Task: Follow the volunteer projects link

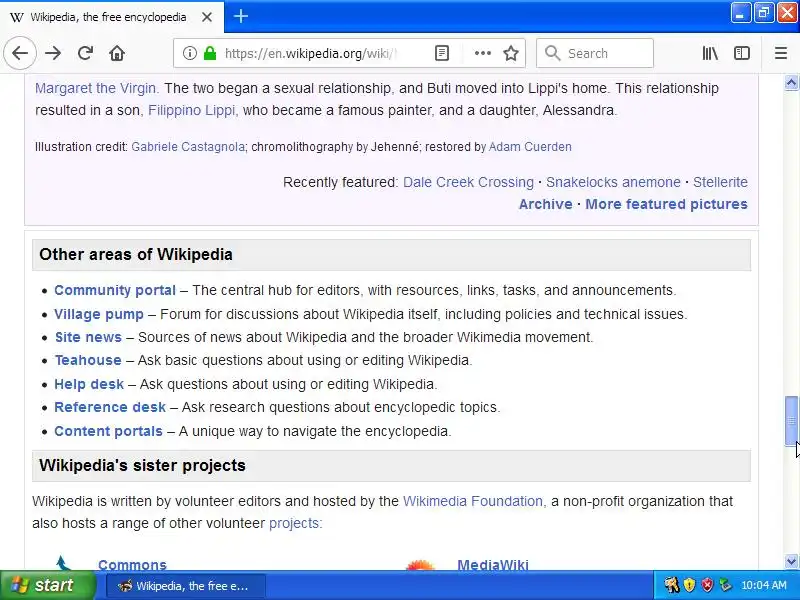Action: click(x=294, y=523)
